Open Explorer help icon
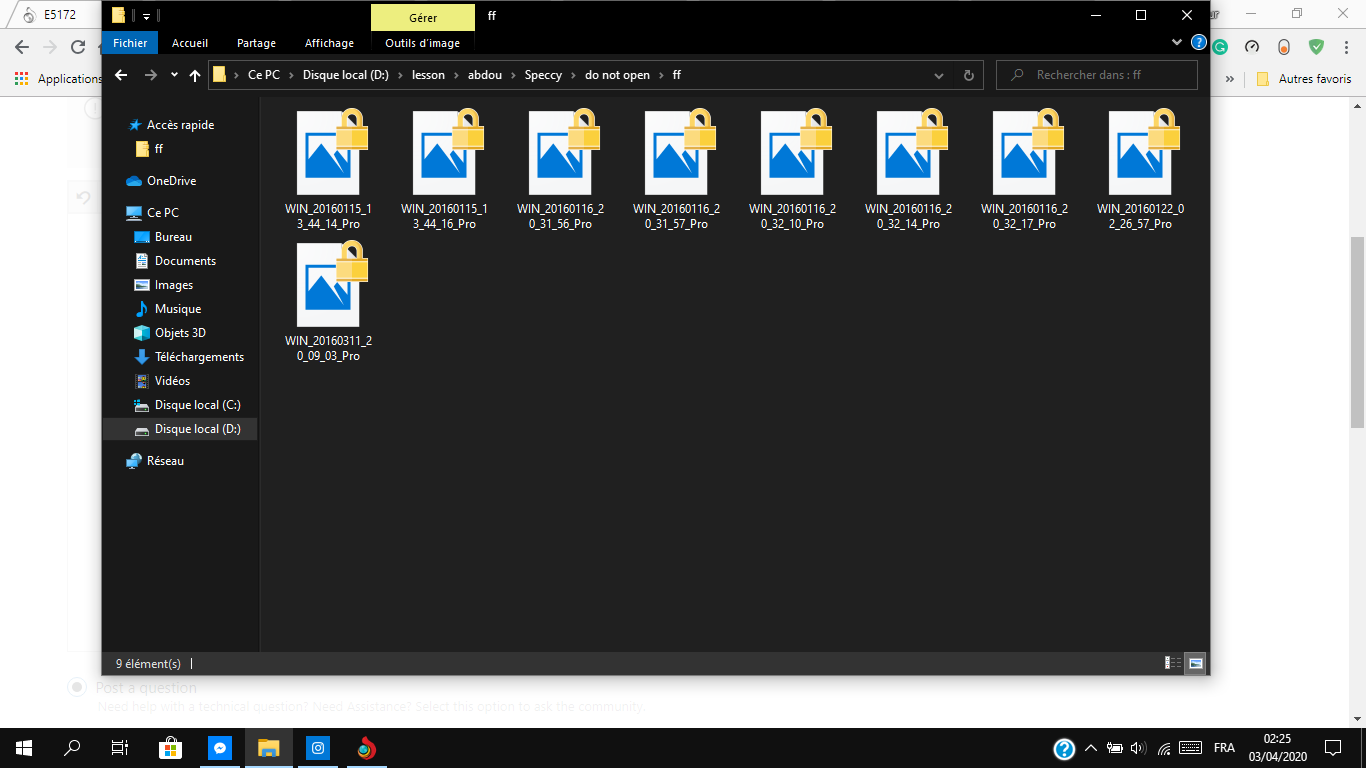 tap(1199, 43)
